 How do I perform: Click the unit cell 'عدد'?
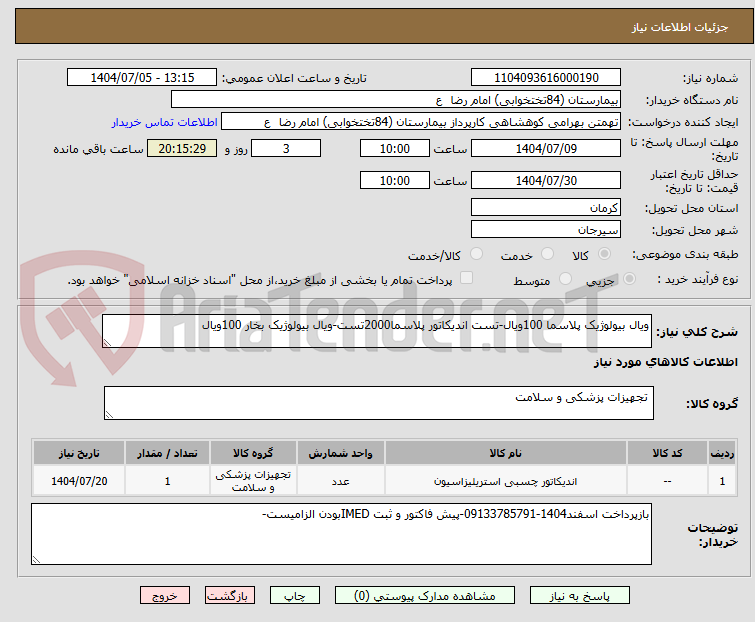[340, 481]
